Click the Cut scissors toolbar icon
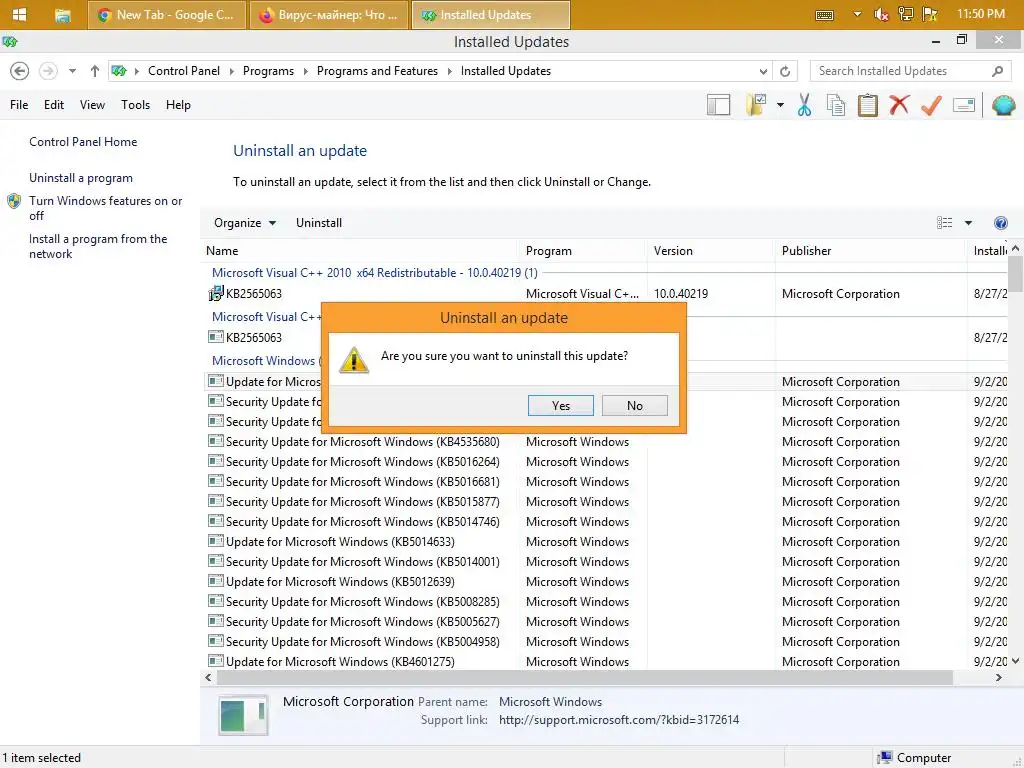Screen dimensions: 1024x768 point(804,105)
